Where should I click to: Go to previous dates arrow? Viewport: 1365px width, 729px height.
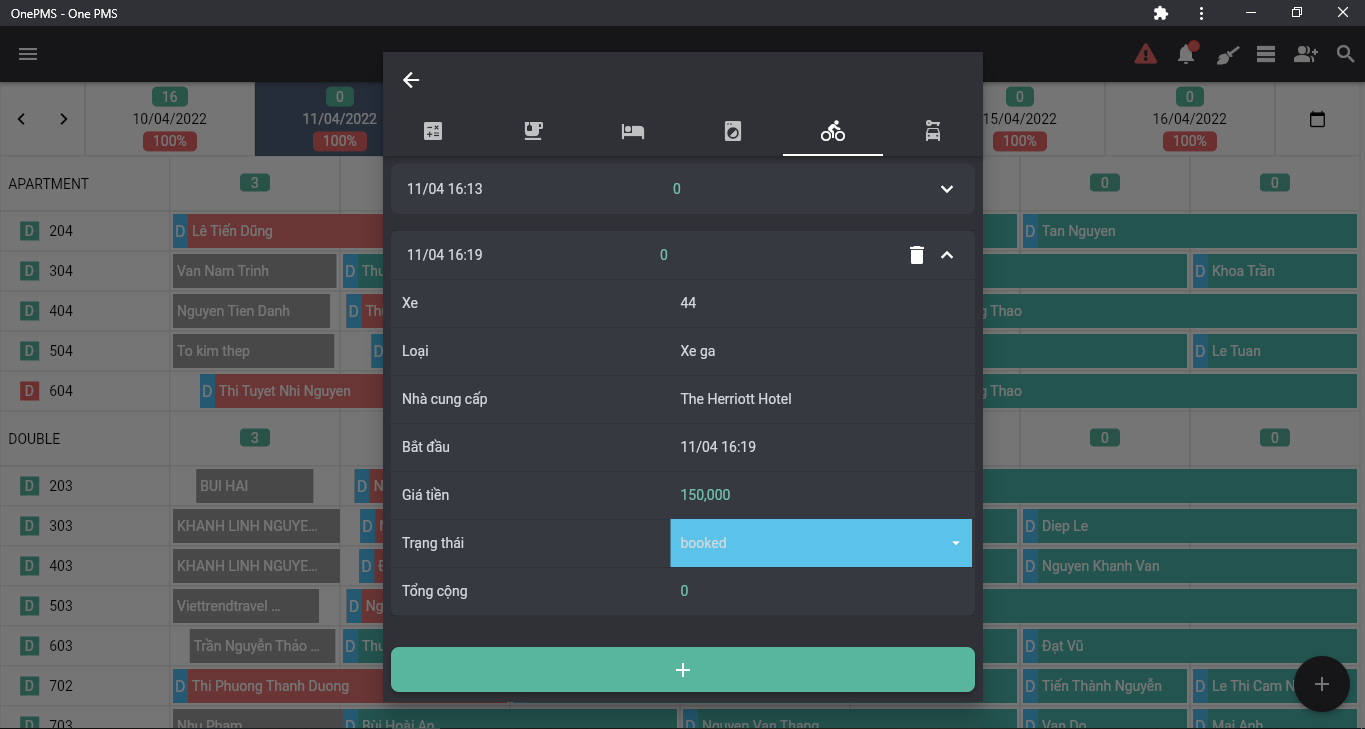pyautogui.click(x=21, y=119)
